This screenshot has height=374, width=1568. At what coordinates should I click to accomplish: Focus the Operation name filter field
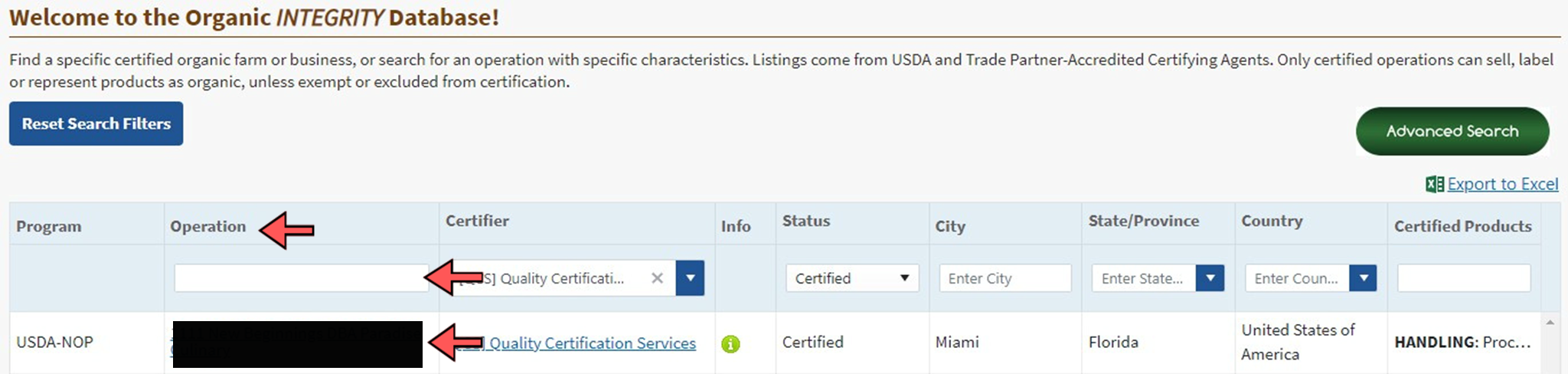(301, 277)
